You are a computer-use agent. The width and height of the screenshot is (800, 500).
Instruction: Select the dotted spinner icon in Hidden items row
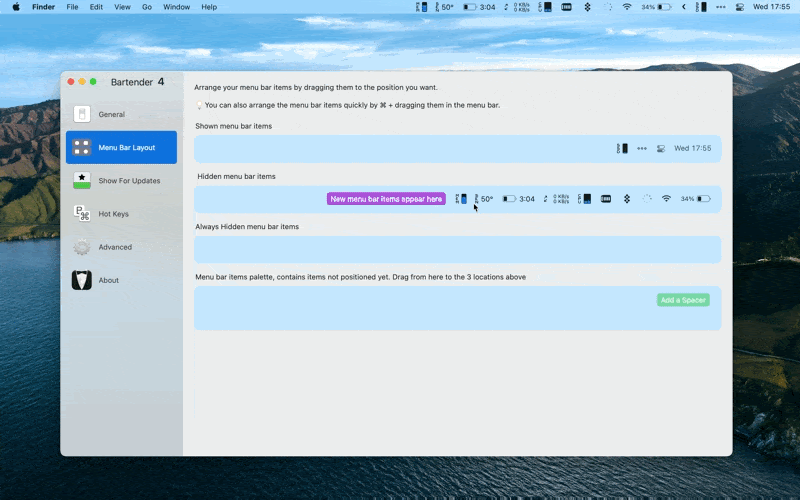[x=647, y=199]
